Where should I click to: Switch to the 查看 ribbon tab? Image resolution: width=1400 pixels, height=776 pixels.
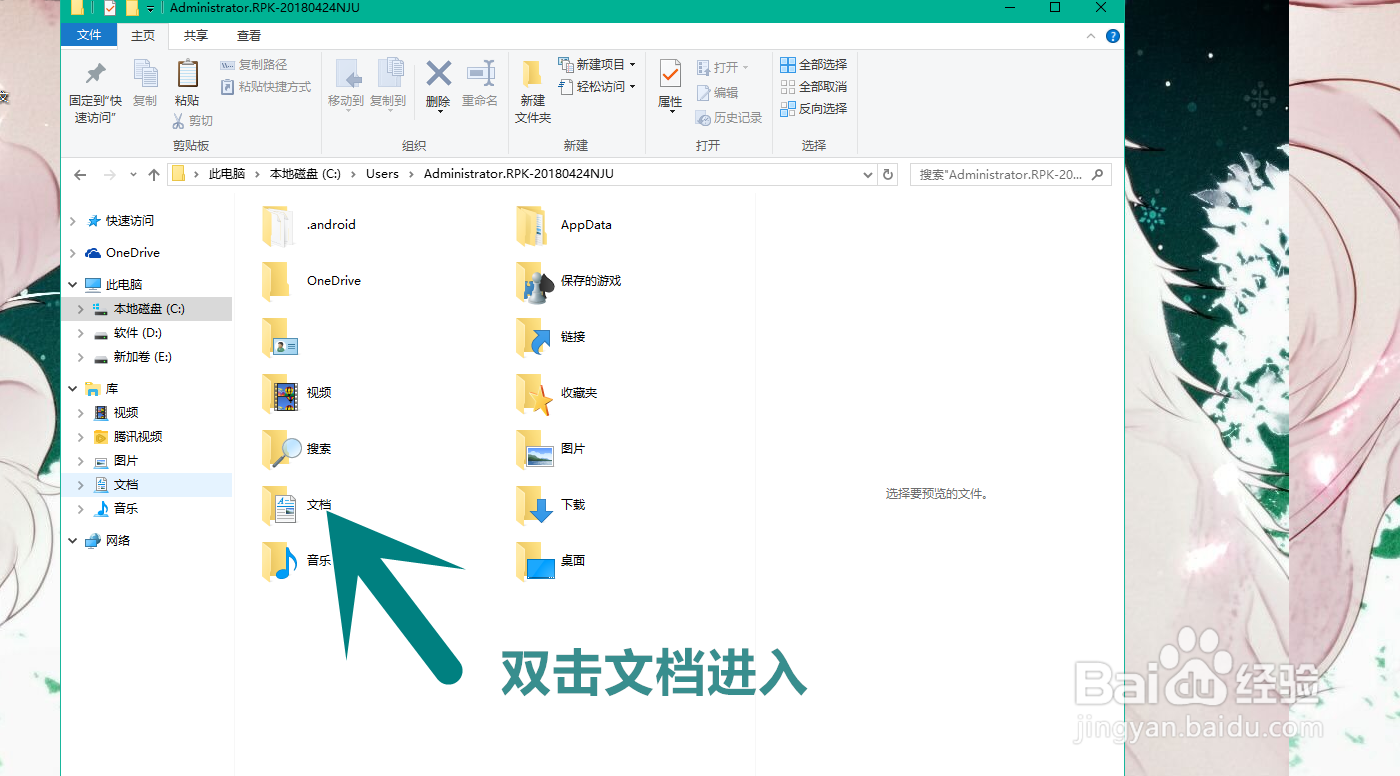[247, 35]
